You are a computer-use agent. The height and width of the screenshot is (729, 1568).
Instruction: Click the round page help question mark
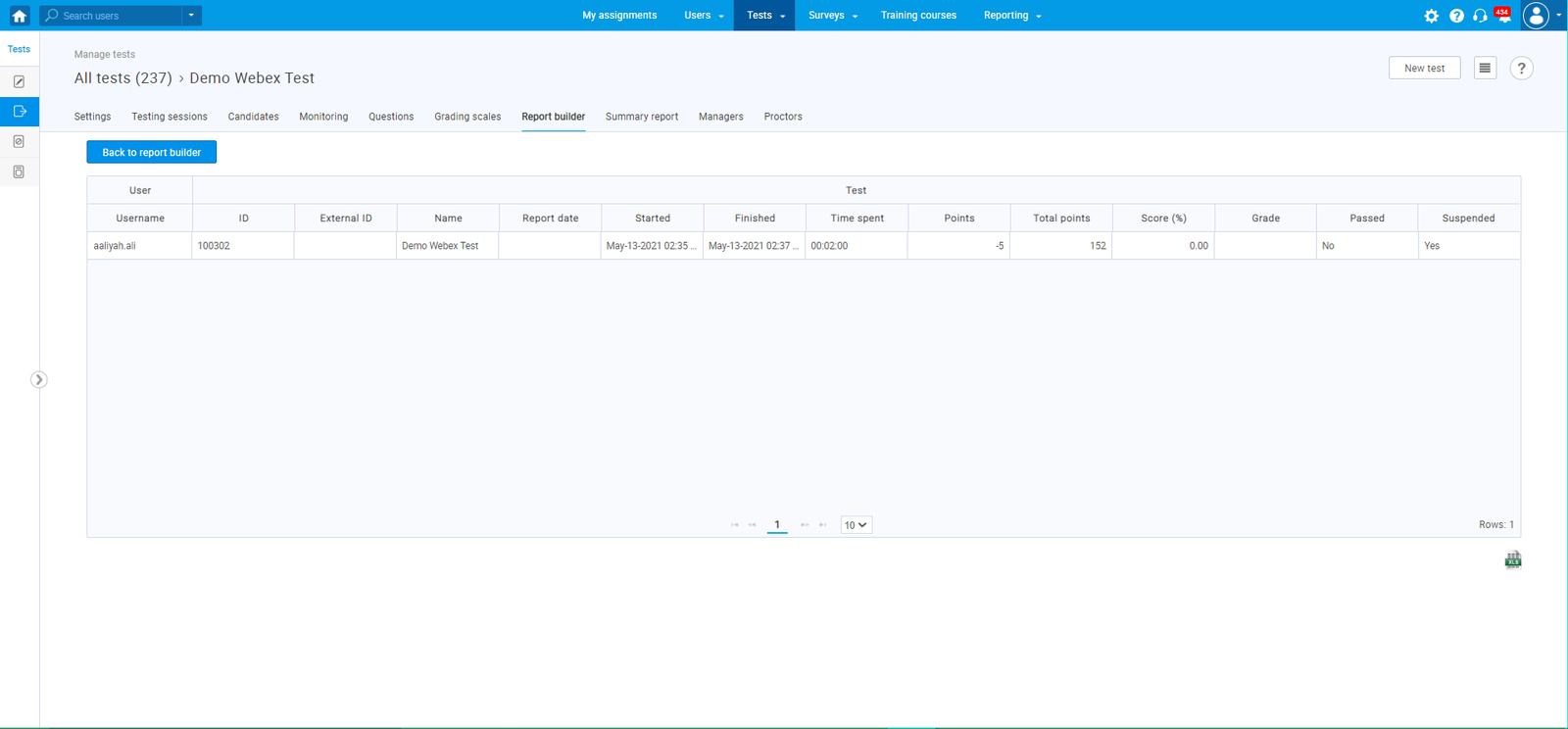pos(1521,69)
